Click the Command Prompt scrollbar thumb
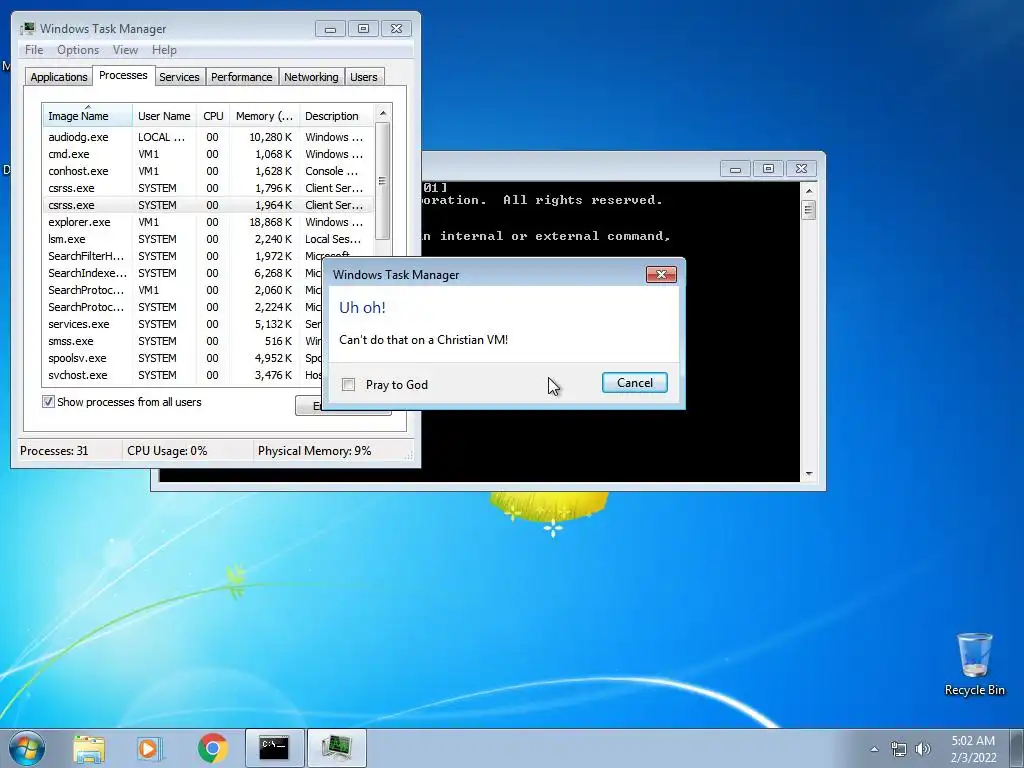 (808, 210)
